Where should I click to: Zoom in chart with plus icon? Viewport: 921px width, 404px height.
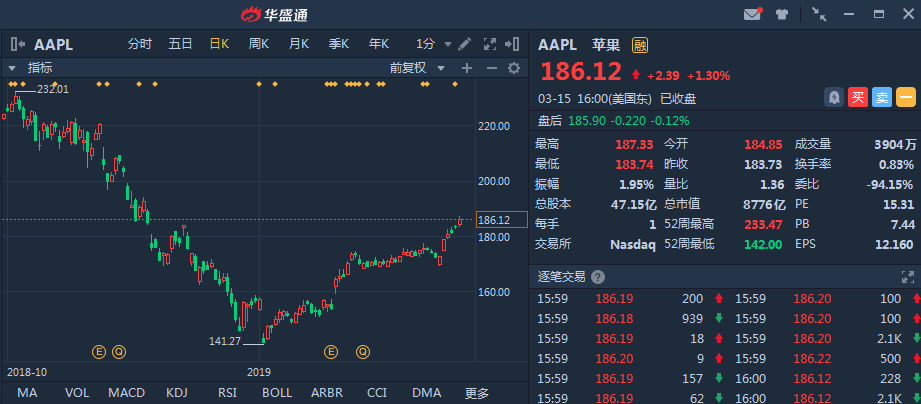(x=466, y=68)
